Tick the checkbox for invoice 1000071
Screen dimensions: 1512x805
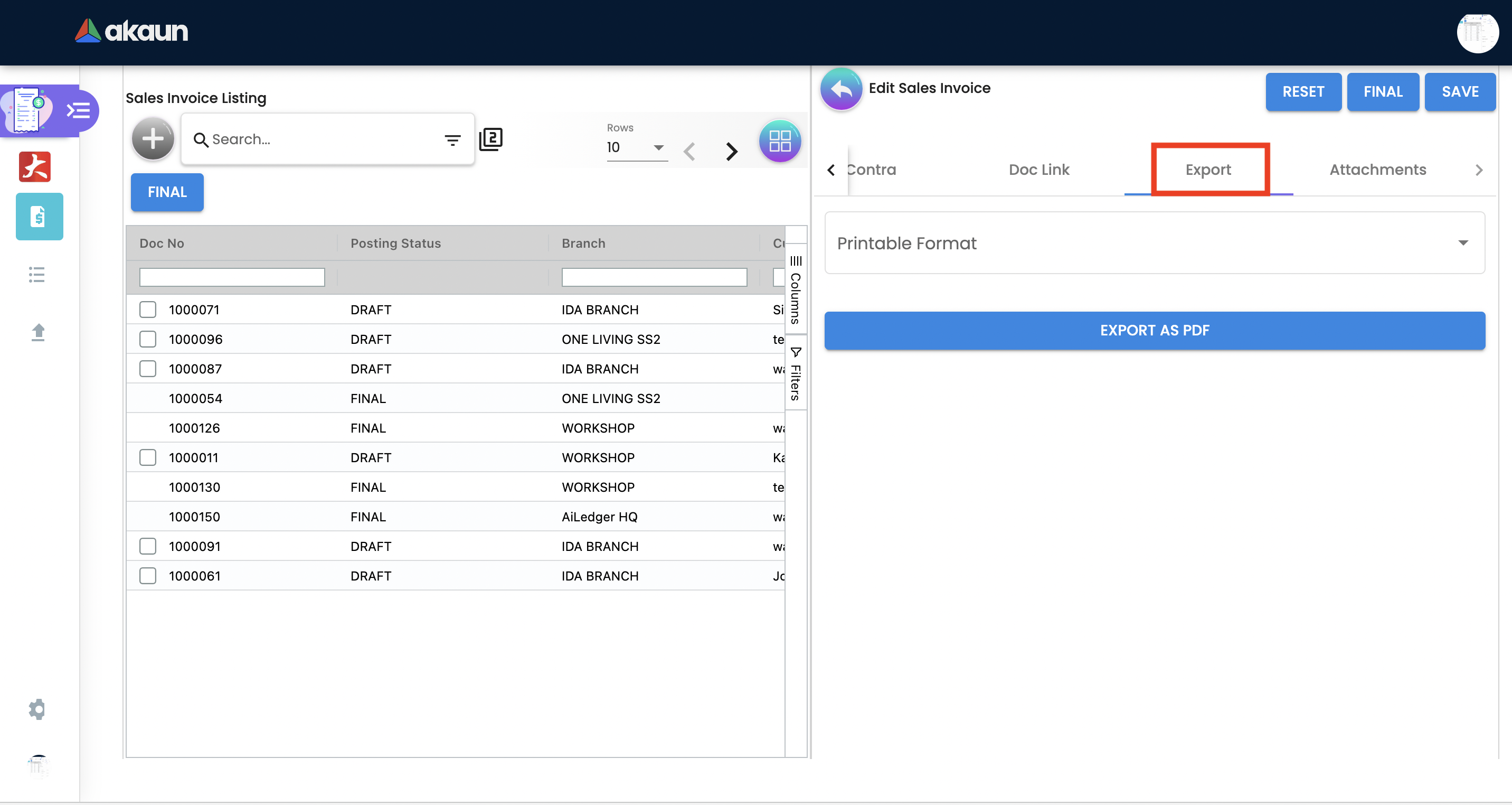pyautogui.click(x=148, y=310)
